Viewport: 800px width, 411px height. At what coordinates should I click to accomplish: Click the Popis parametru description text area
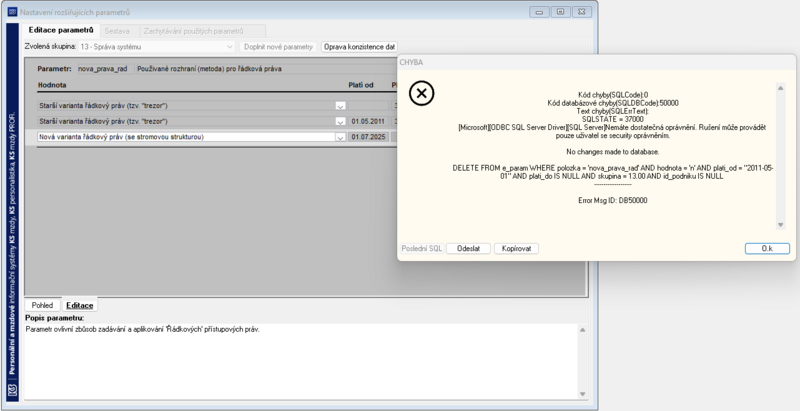(301, 362)
